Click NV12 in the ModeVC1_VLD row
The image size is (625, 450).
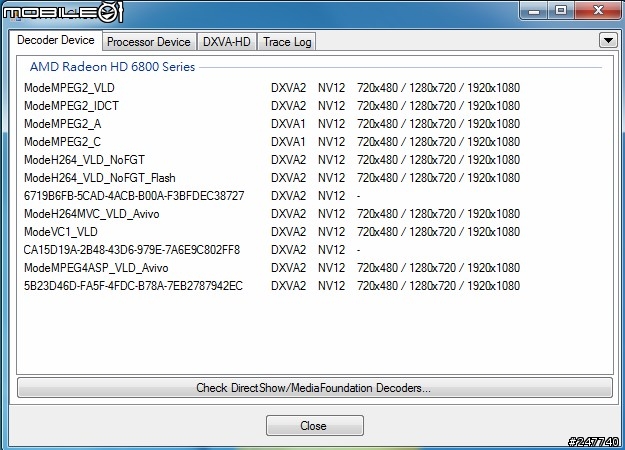click(x=331, y=232)
